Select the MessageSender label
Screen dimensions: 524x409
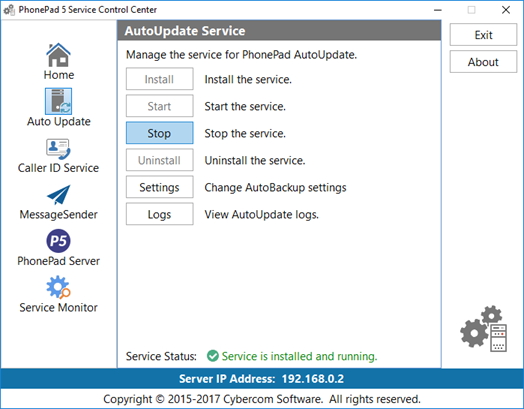click(58, 214)
